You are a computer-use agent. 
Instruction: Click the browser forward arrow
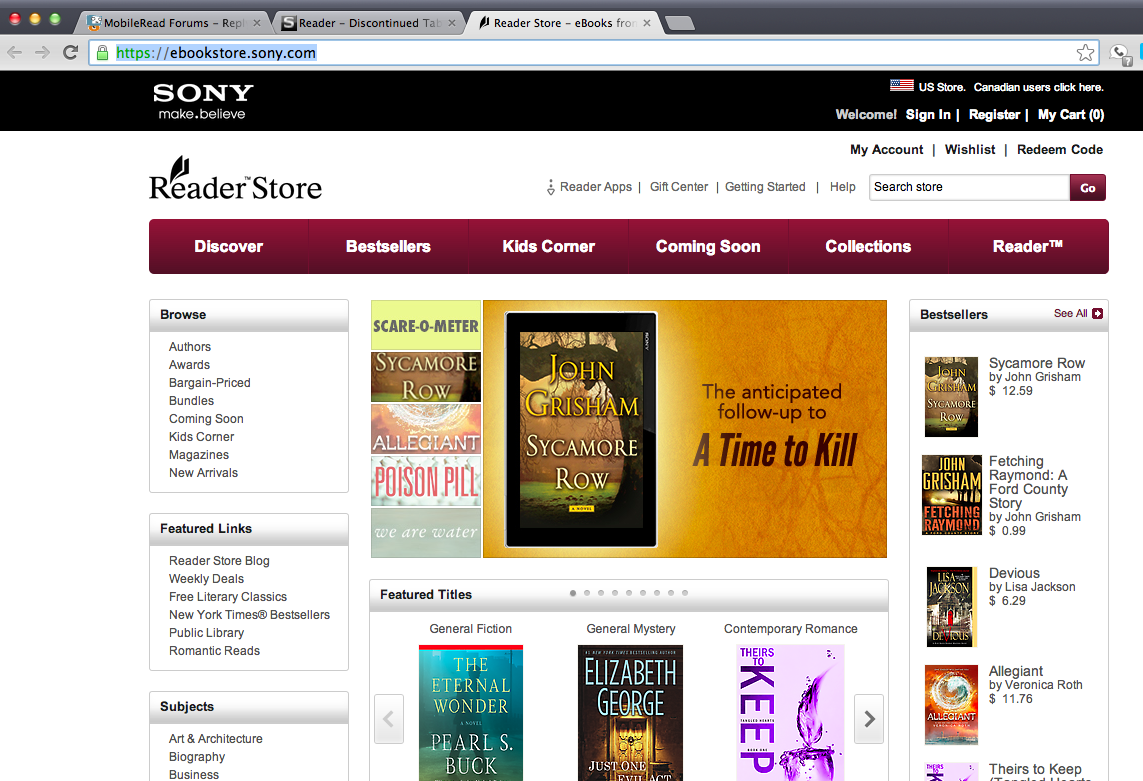[x=42, y=53]
